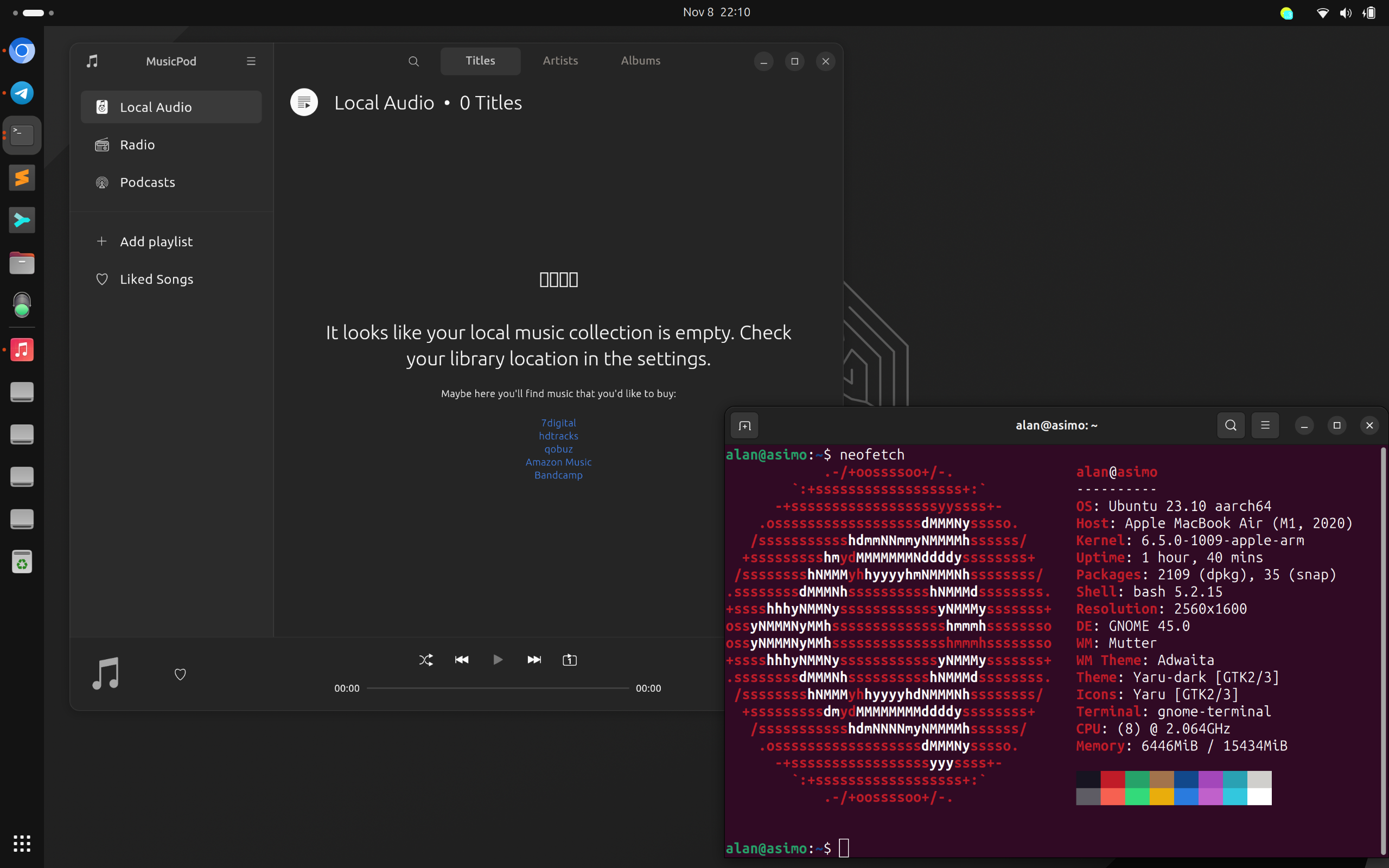Seek within the playback progress bar
1389x868 pixels.
pyautogui.click(x=498, y=687)
